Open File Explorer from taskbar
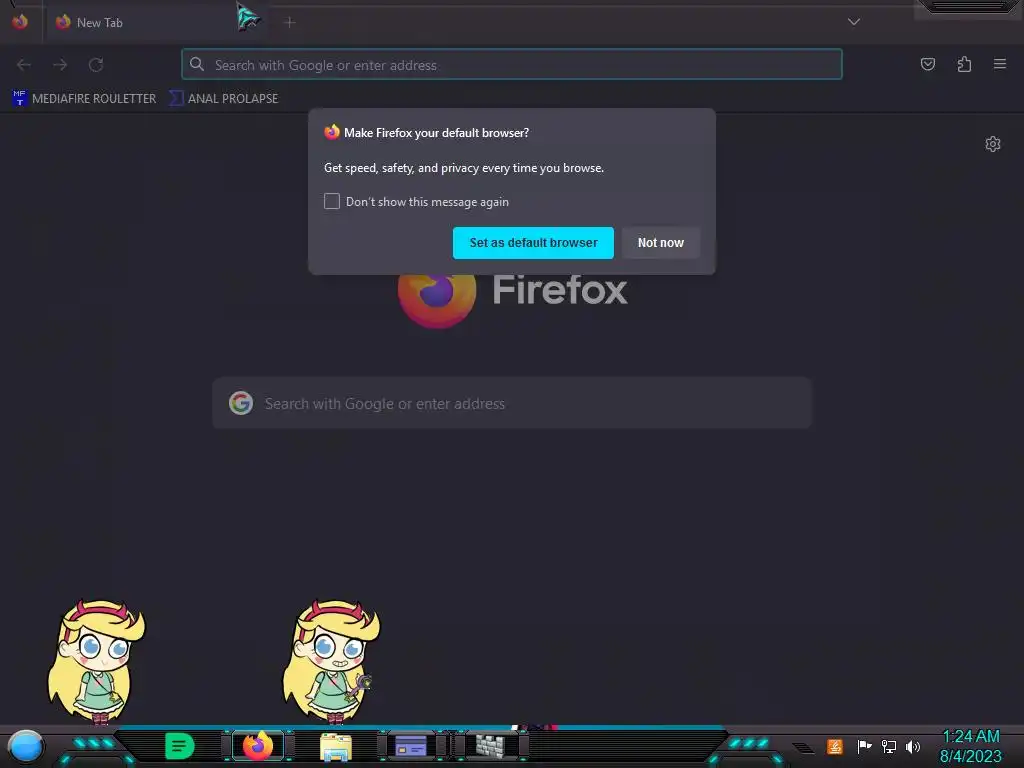Viewport: 1024px width, 768px height. click(336, 747)
